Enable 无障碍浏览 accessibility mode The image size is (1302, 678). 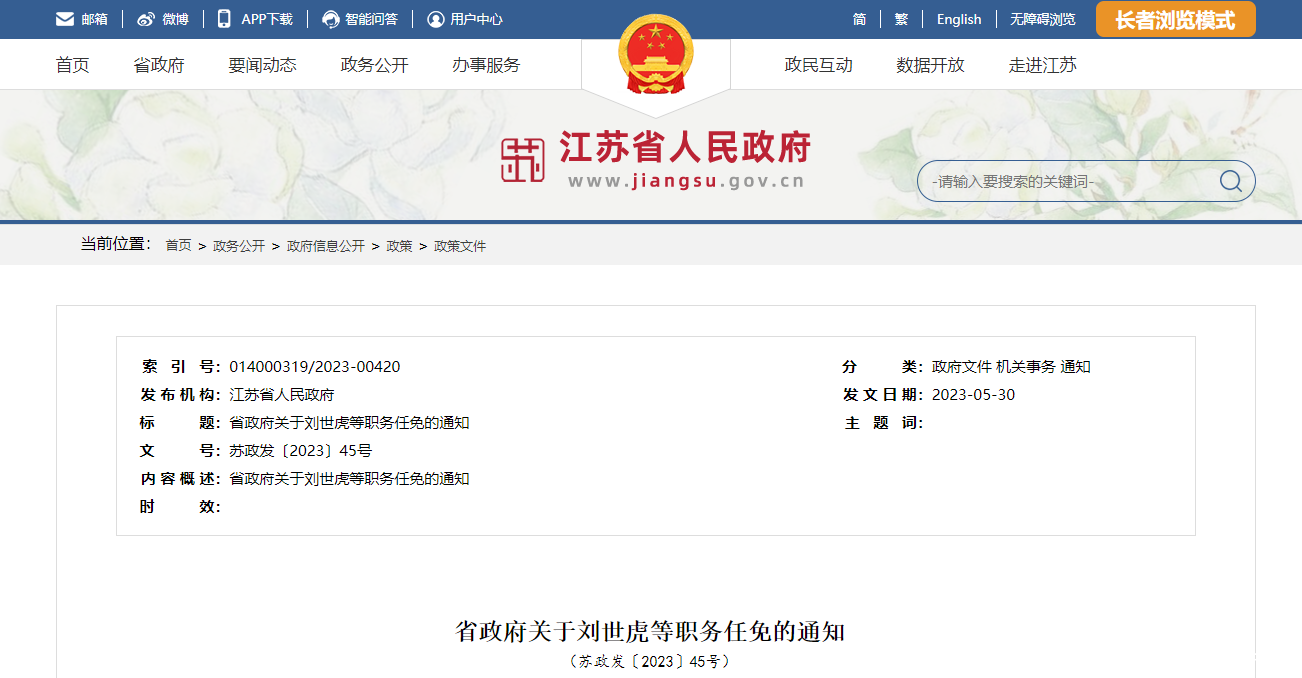point(1042,19)
